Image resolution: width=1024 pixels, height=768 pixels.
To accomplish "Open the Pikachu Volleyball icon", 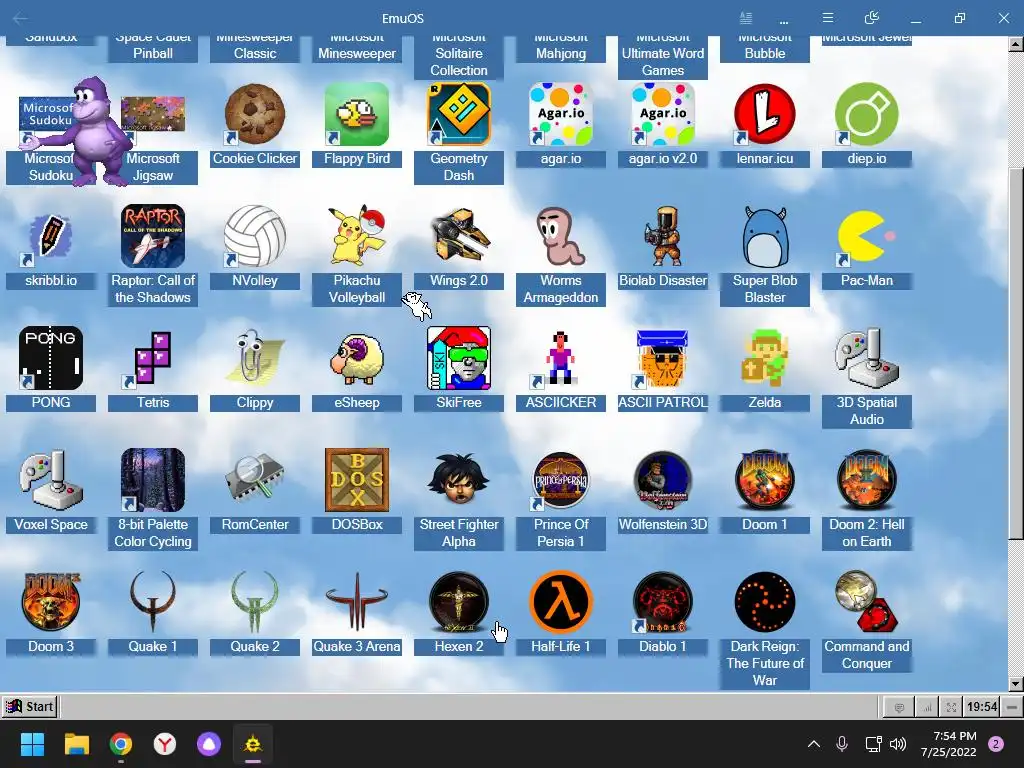I will [x=357, y=236].
